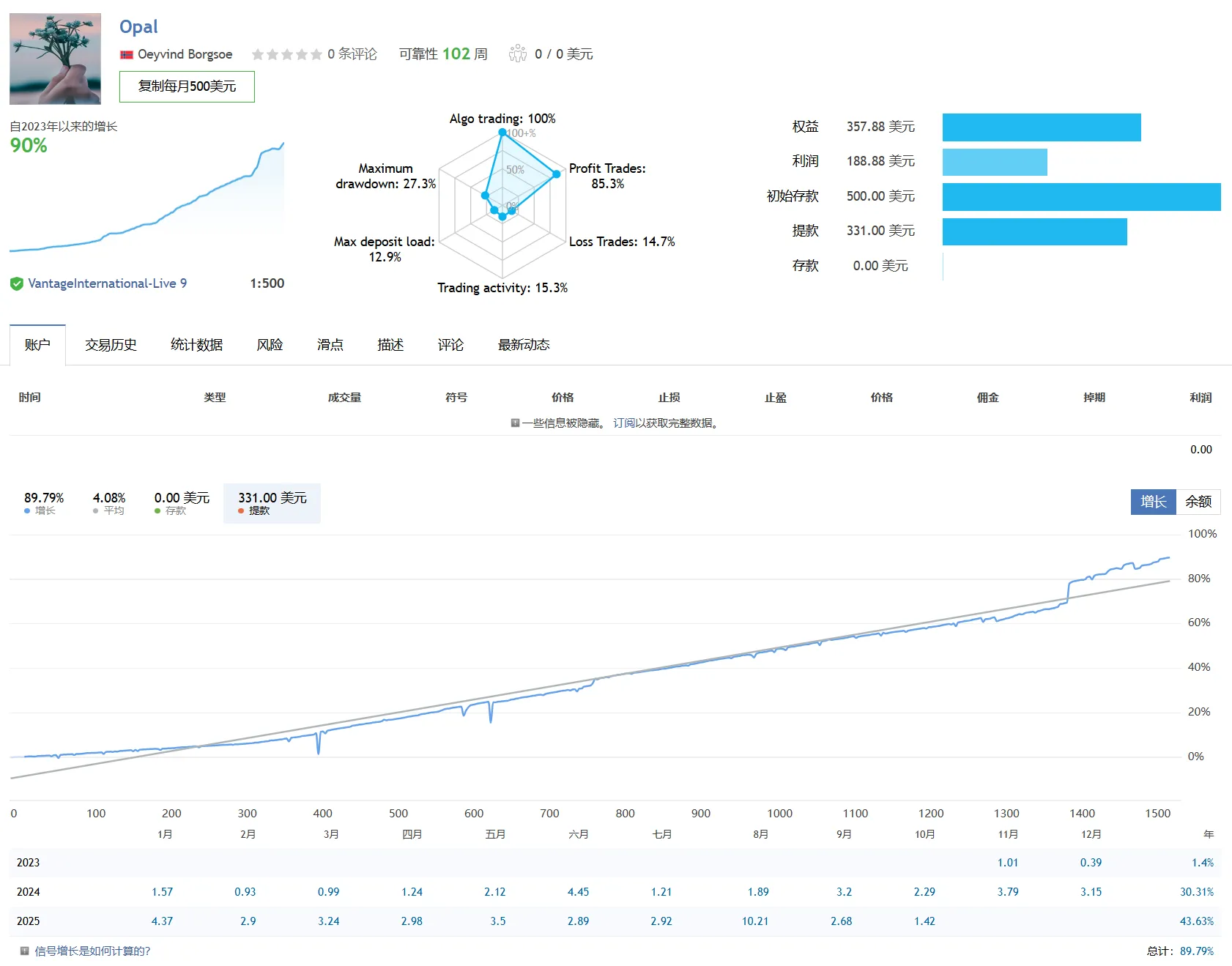This screenshot has height=966, width=1232.
Task: Click the Norway flag icon beside author name
Action: 127,55
